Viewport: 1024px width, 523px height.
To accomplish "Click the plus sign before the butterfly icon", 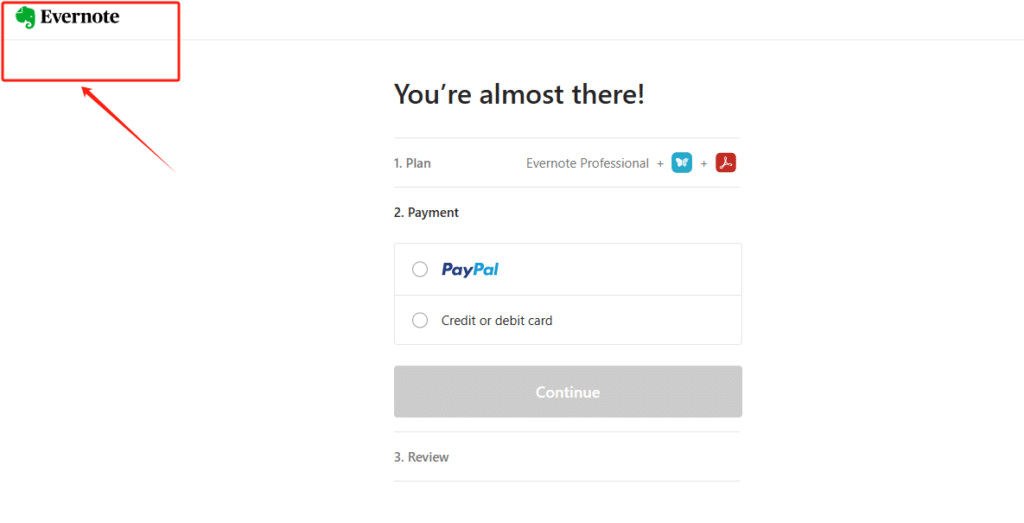I will click(660, 163).
